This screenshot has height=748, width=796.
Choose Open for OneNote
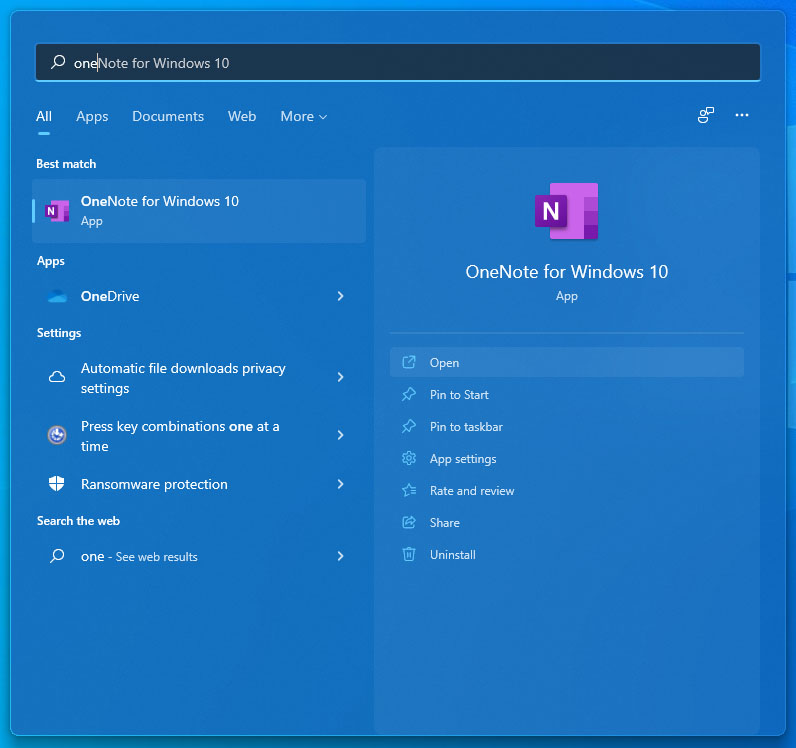[567, 362]
